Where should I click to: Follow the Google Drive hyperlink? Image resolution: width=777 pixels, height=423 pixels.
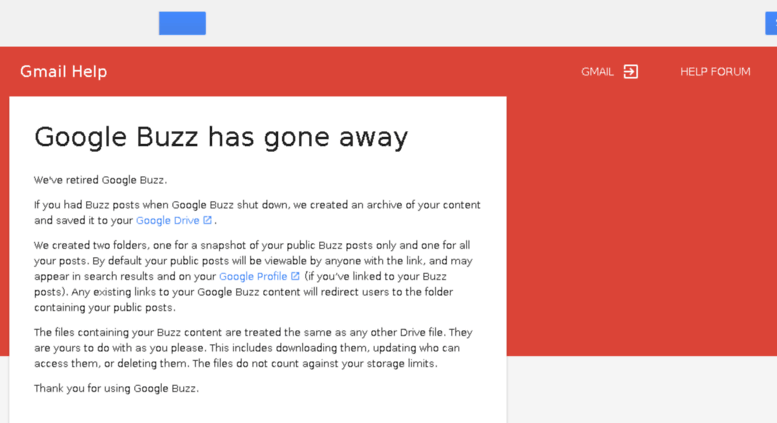coord(167,221)
